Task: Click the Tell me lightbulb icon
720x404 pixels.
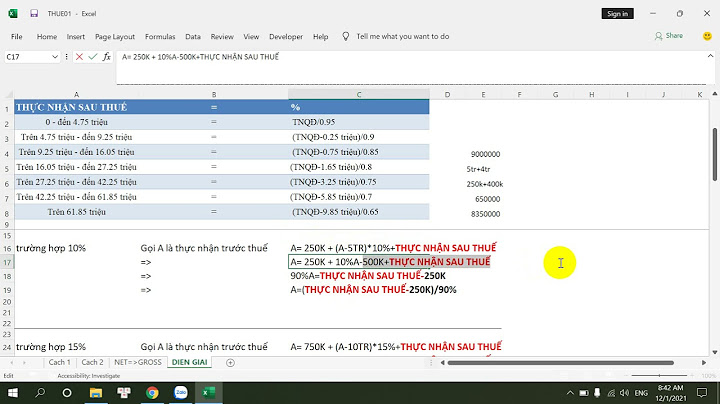Action: (x=346, y=36)
